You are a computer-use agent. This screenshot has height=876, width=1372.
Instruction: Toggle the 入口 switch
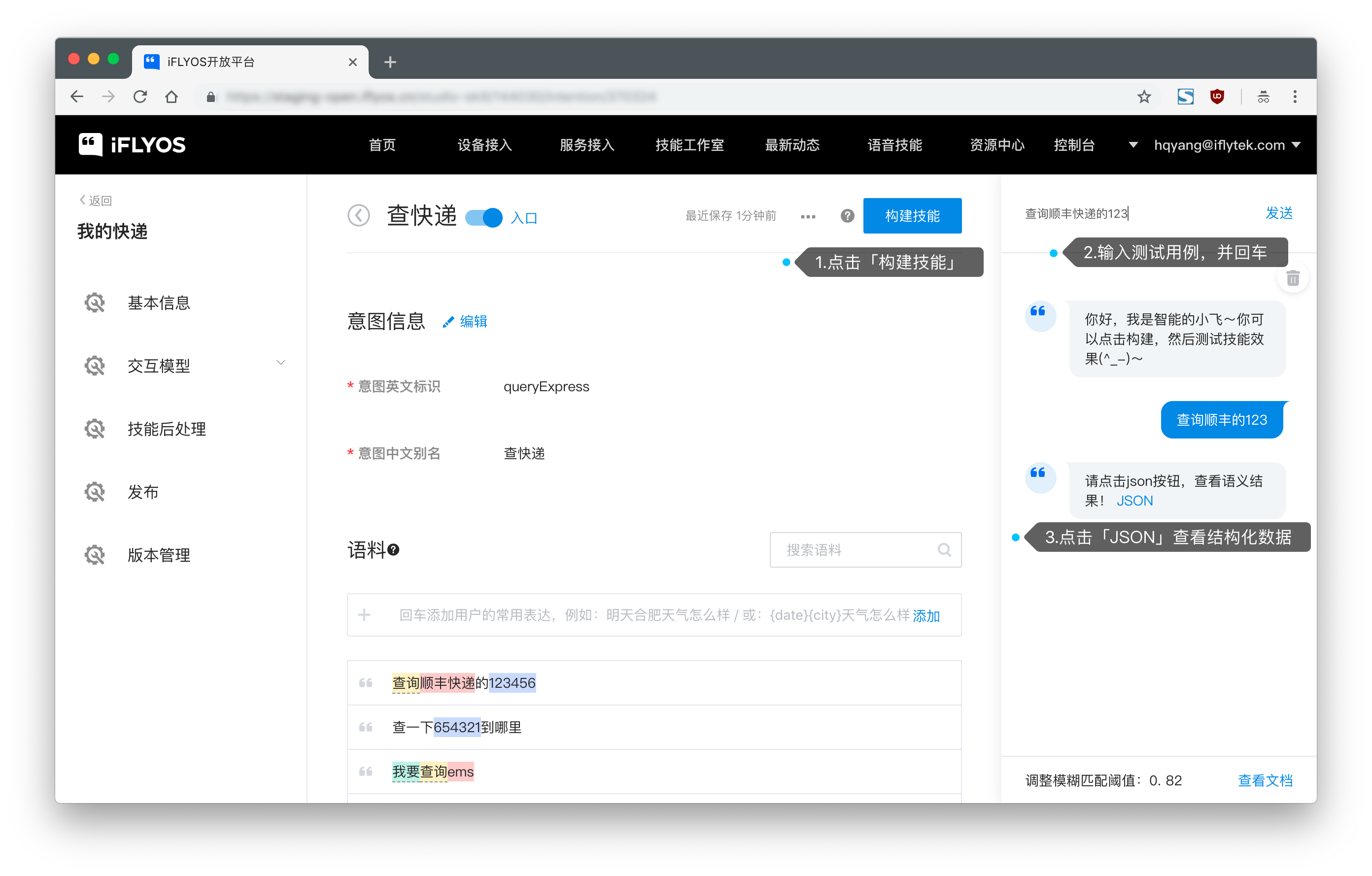(x=484, y=218)
